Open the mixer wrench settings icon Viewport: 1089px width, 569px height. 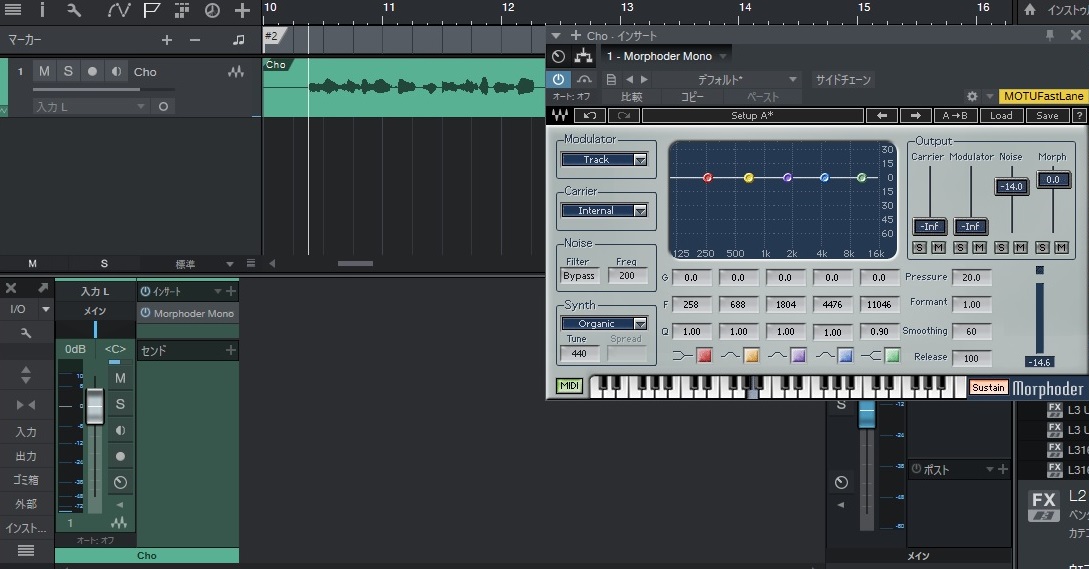coord(26,333)
